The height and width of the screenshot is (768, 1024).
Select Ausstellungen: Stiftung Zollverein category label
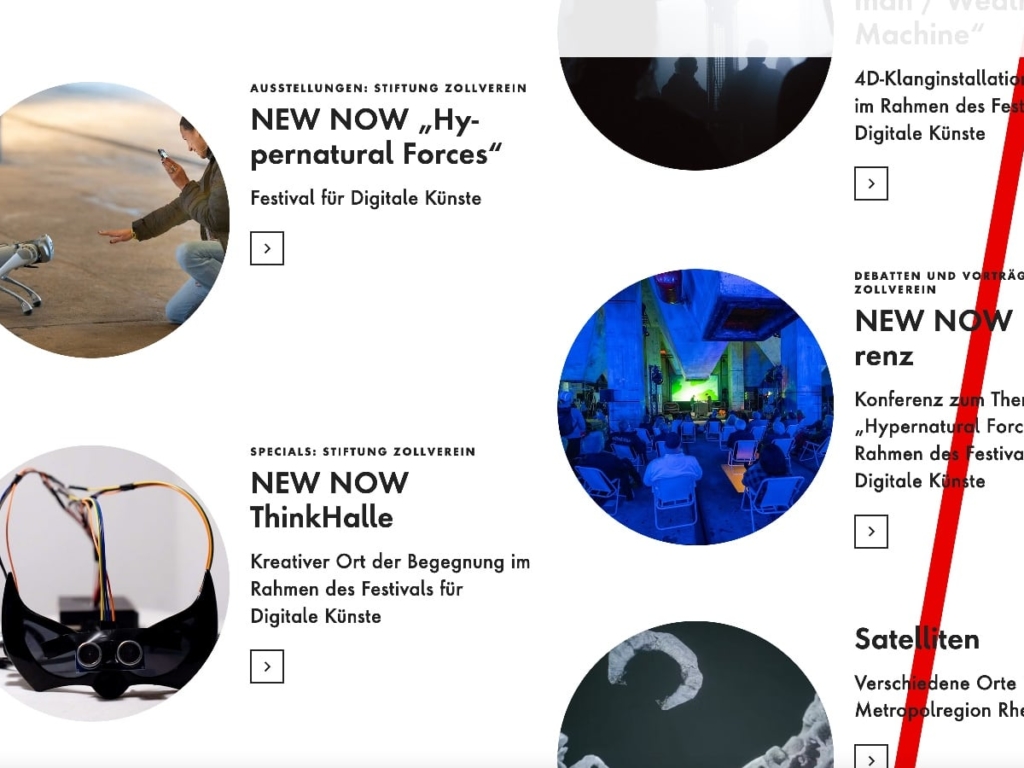[389, 88]
